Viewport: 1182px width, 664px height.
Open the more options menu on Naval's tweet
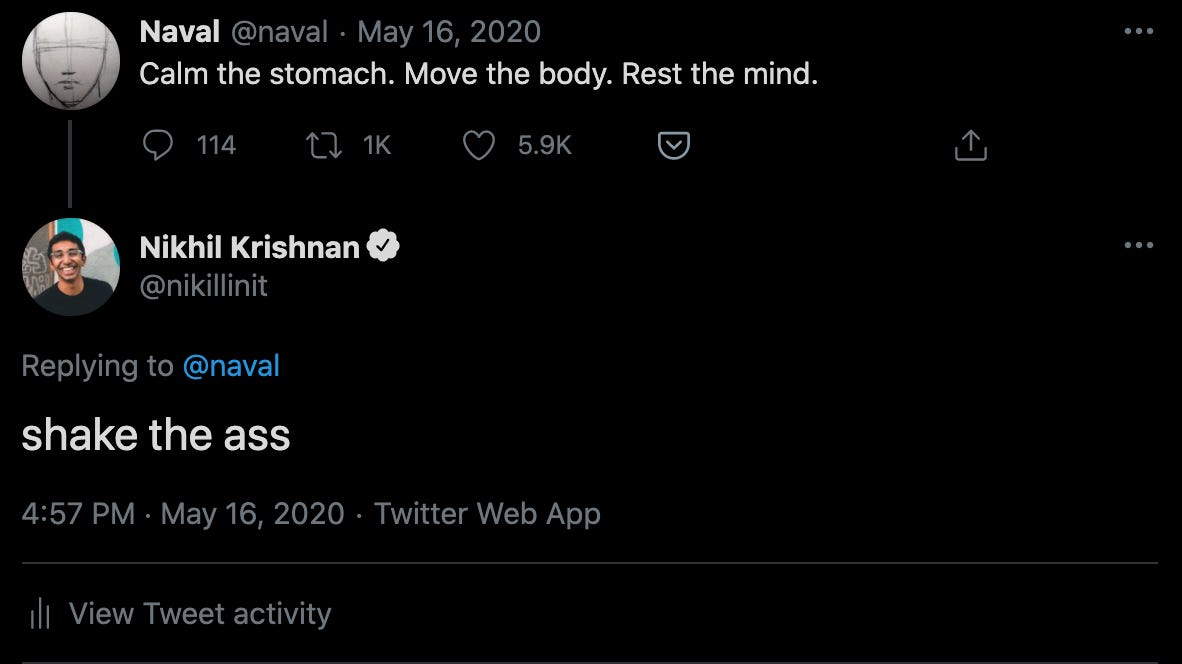(x=1138, y=31)
